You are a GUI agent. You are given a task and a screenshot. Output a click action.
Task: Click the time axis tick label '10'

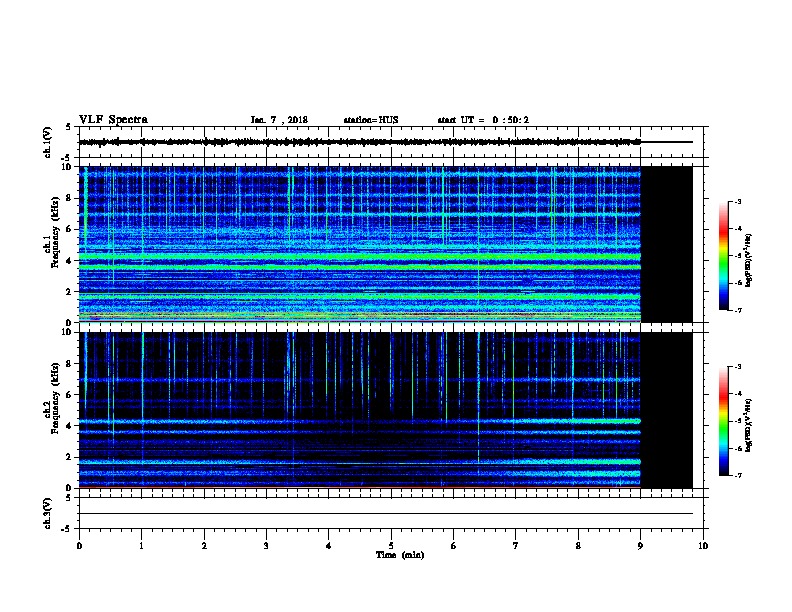[x=703, y=546]
